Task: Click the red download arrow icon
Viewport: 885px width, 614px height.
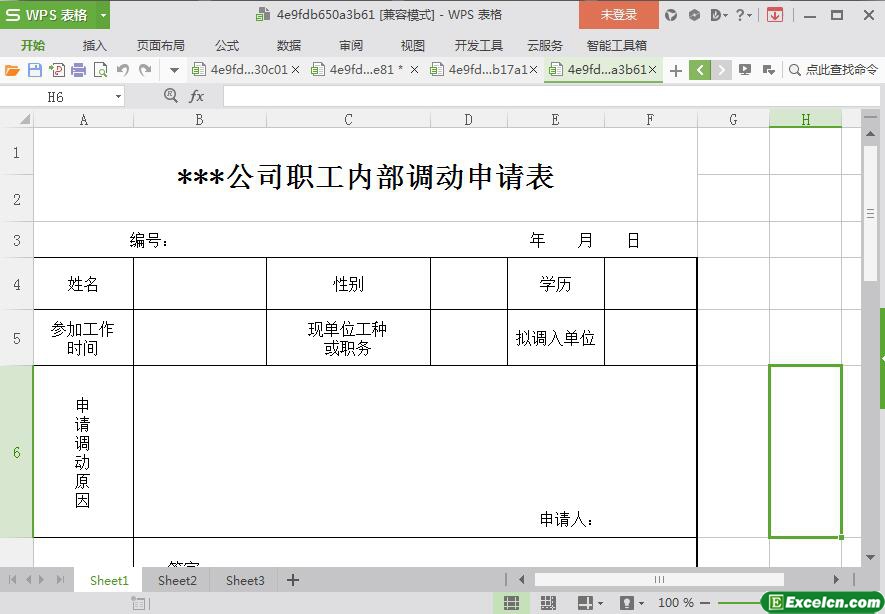Action: [x=775, y=15]
